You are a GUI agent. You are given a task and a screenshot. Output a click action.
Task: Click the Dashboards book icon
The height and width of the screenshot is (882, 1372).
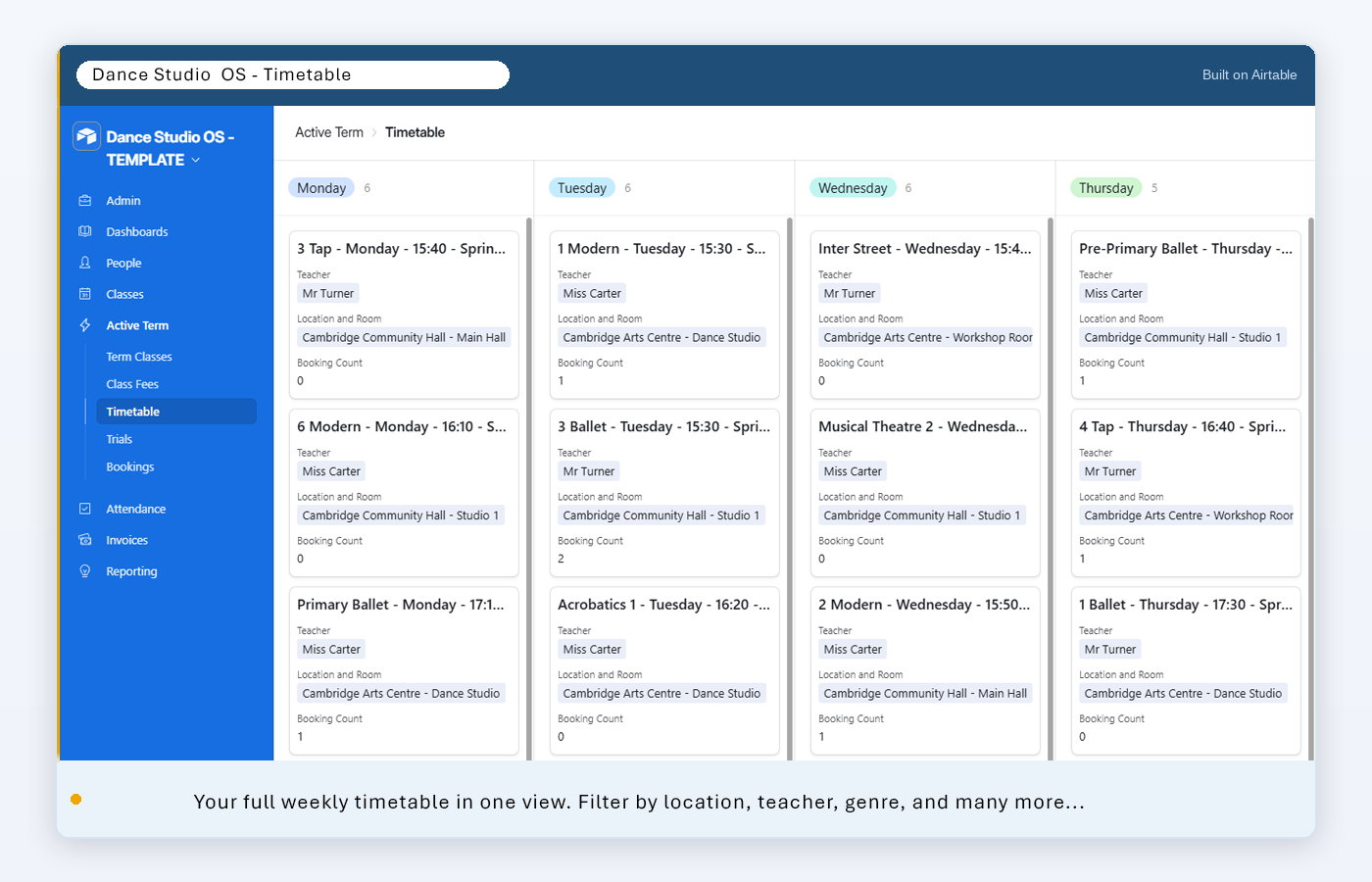tap(85, 231)
